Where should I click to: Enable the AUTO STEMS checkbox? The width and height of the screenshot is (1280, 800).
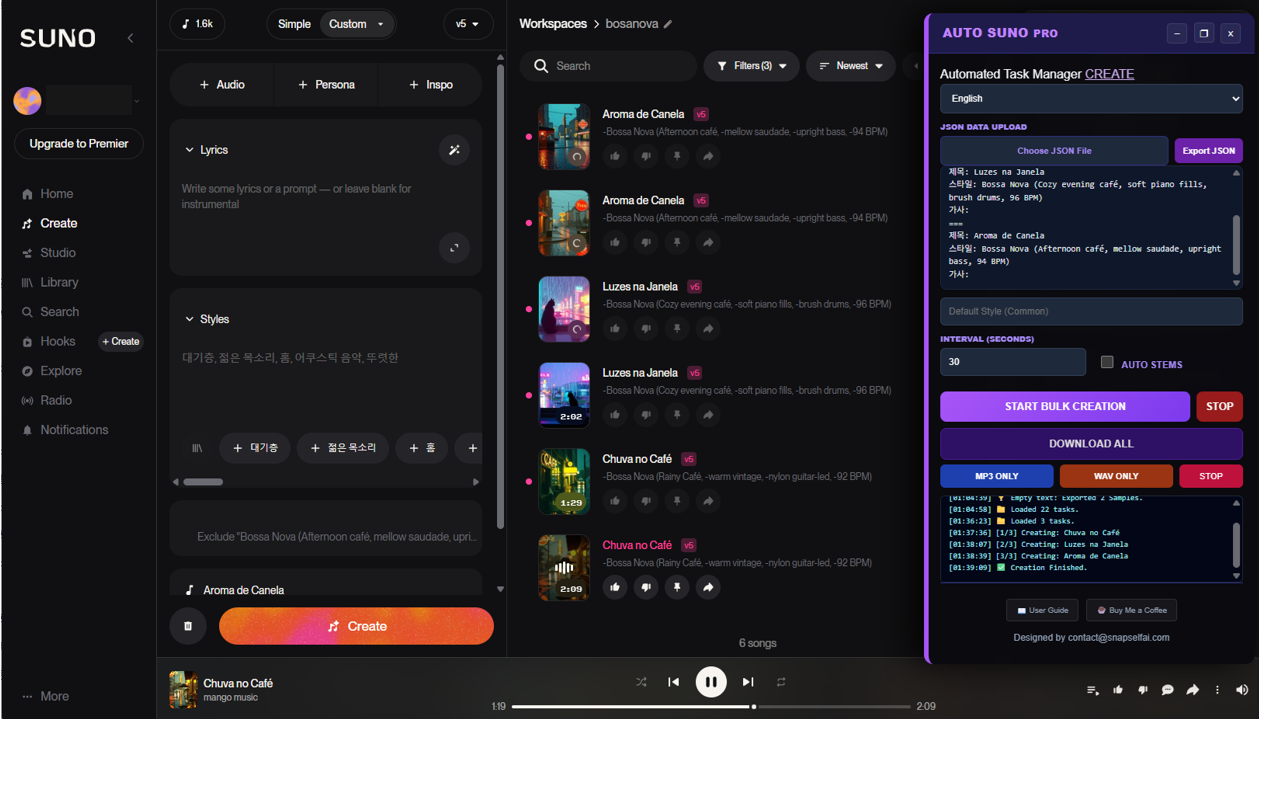[x=1107, y=362]
